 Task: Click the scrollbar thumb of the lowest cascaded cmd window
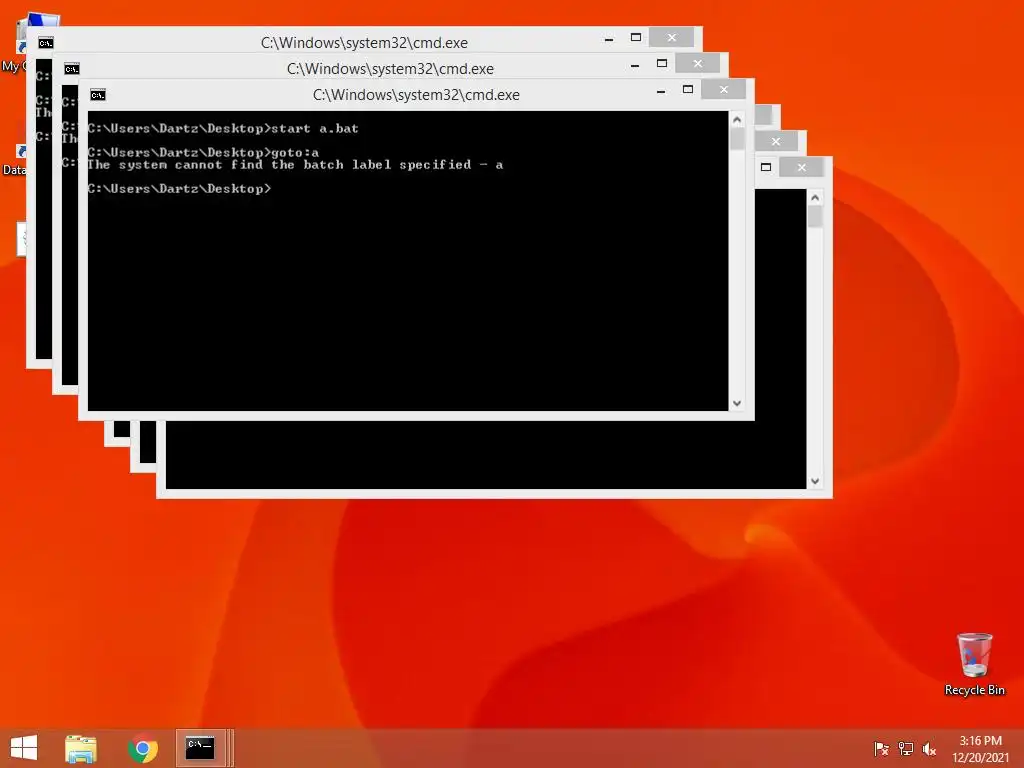tap(815, 216)
